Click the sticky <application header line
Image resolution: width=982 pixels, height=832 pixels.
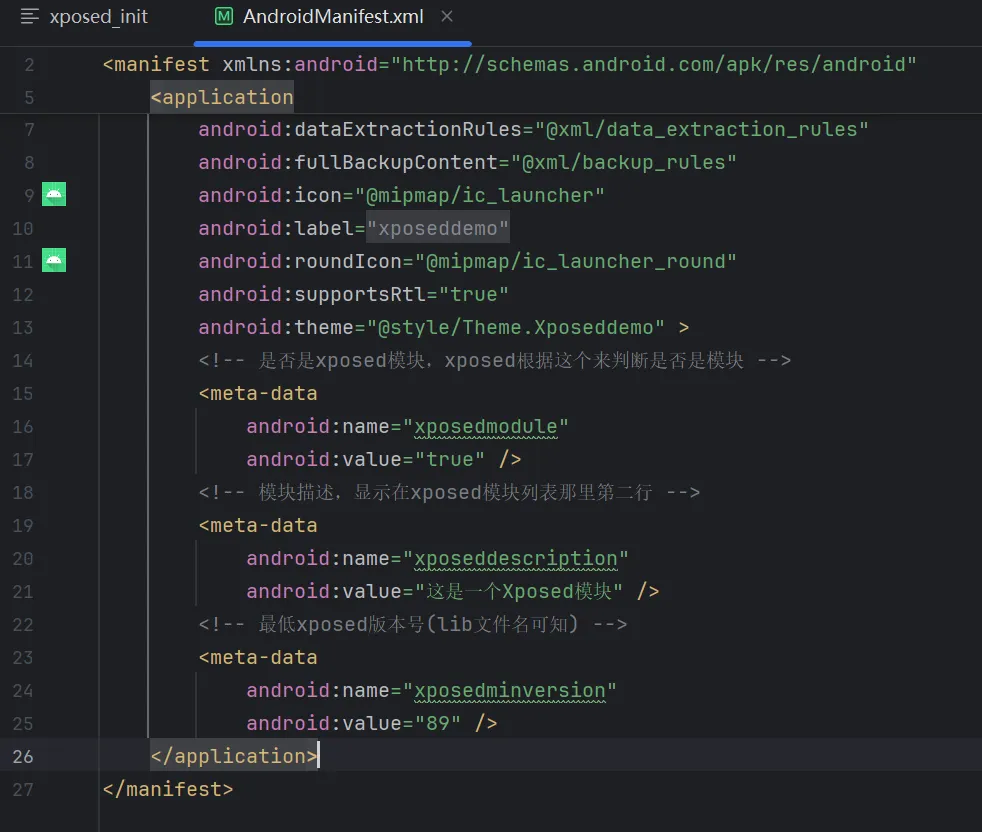(x=222, y=97)
